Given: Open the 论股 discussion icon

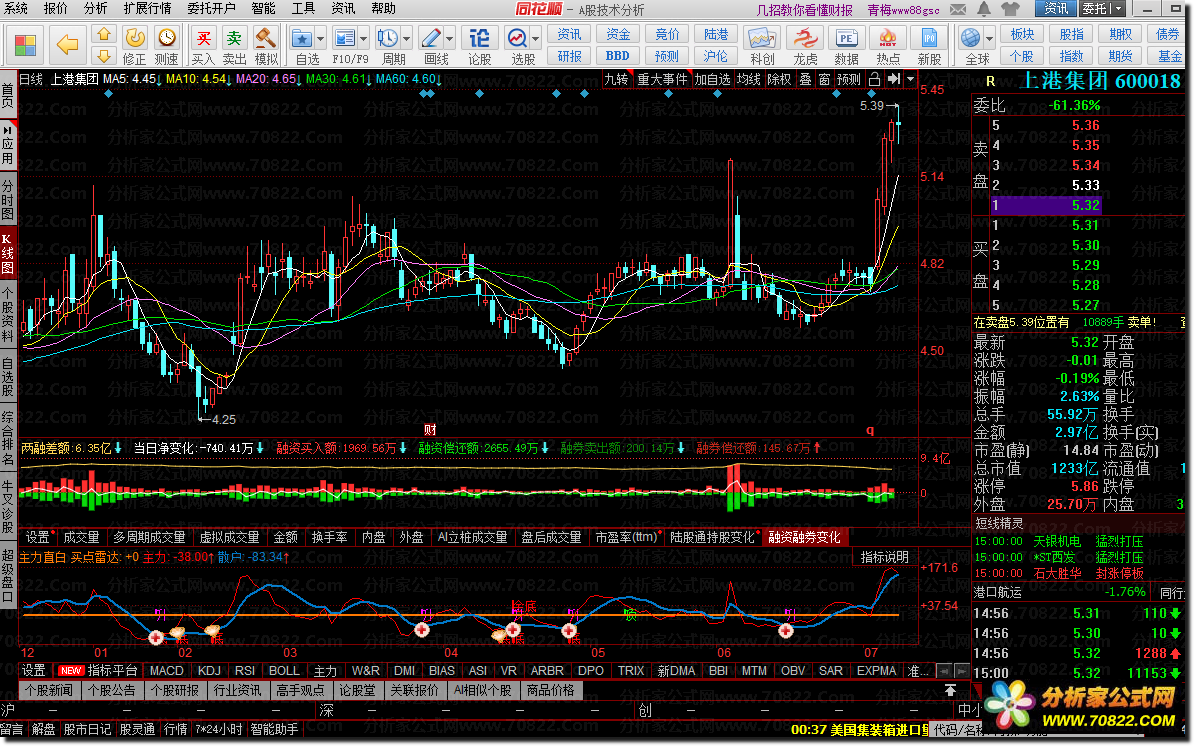Looking at the screenshot, I should tap(479, 39).
